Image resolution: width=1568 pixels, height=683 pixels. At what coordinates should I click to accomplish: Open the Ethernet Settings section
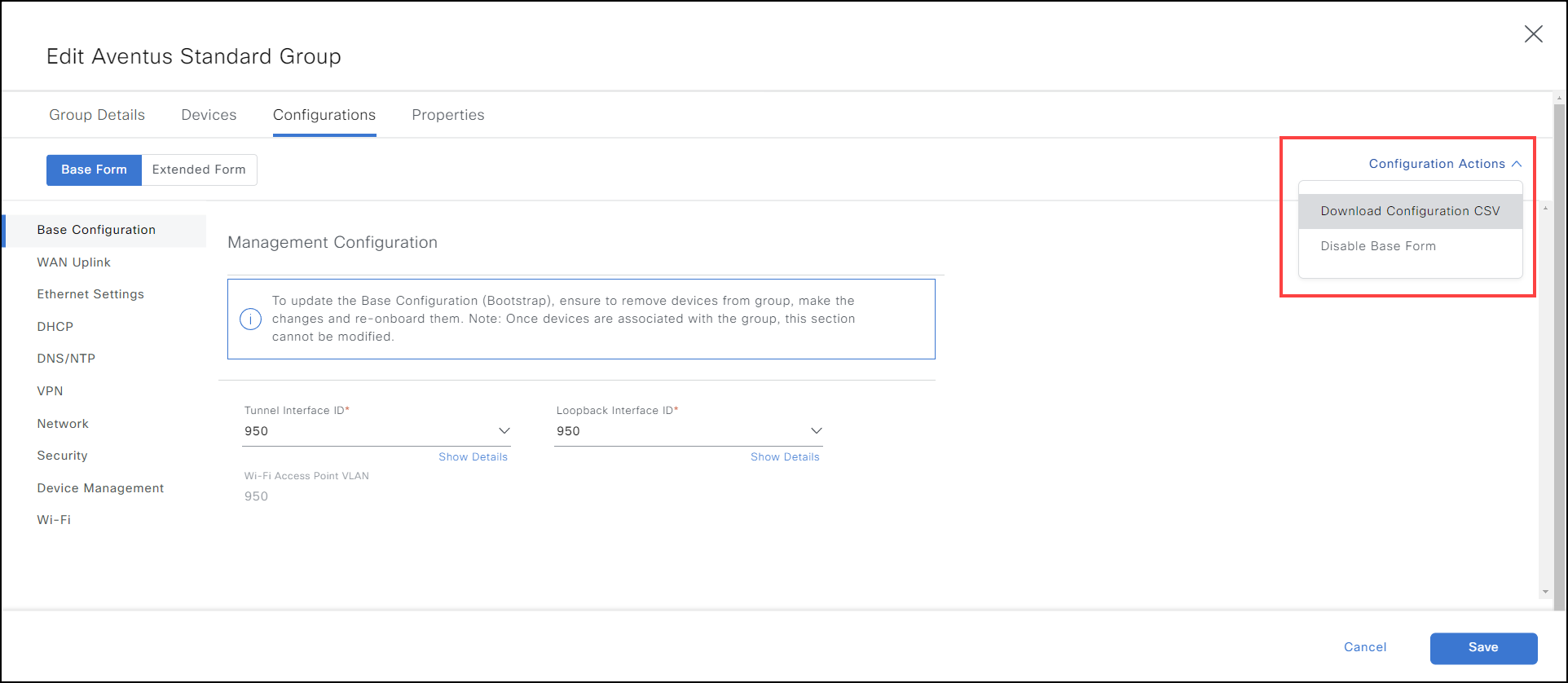pos(90,294)
